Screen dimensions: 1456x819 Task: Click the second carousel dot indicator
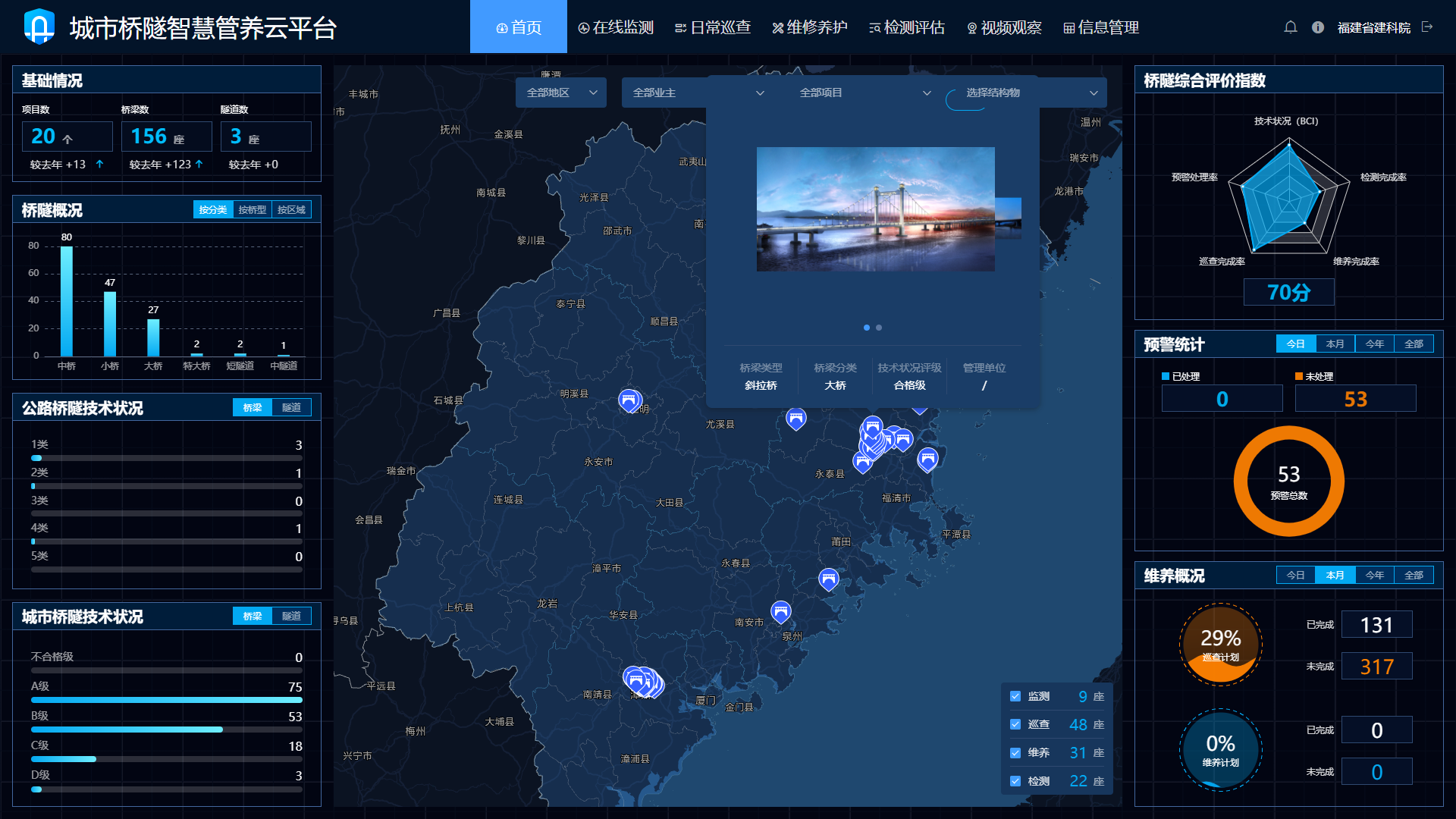coord(879,328)
